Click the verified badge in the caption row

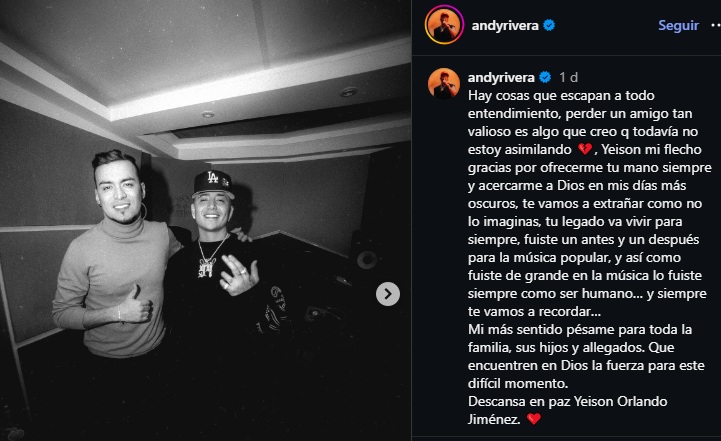coord(545,77)
